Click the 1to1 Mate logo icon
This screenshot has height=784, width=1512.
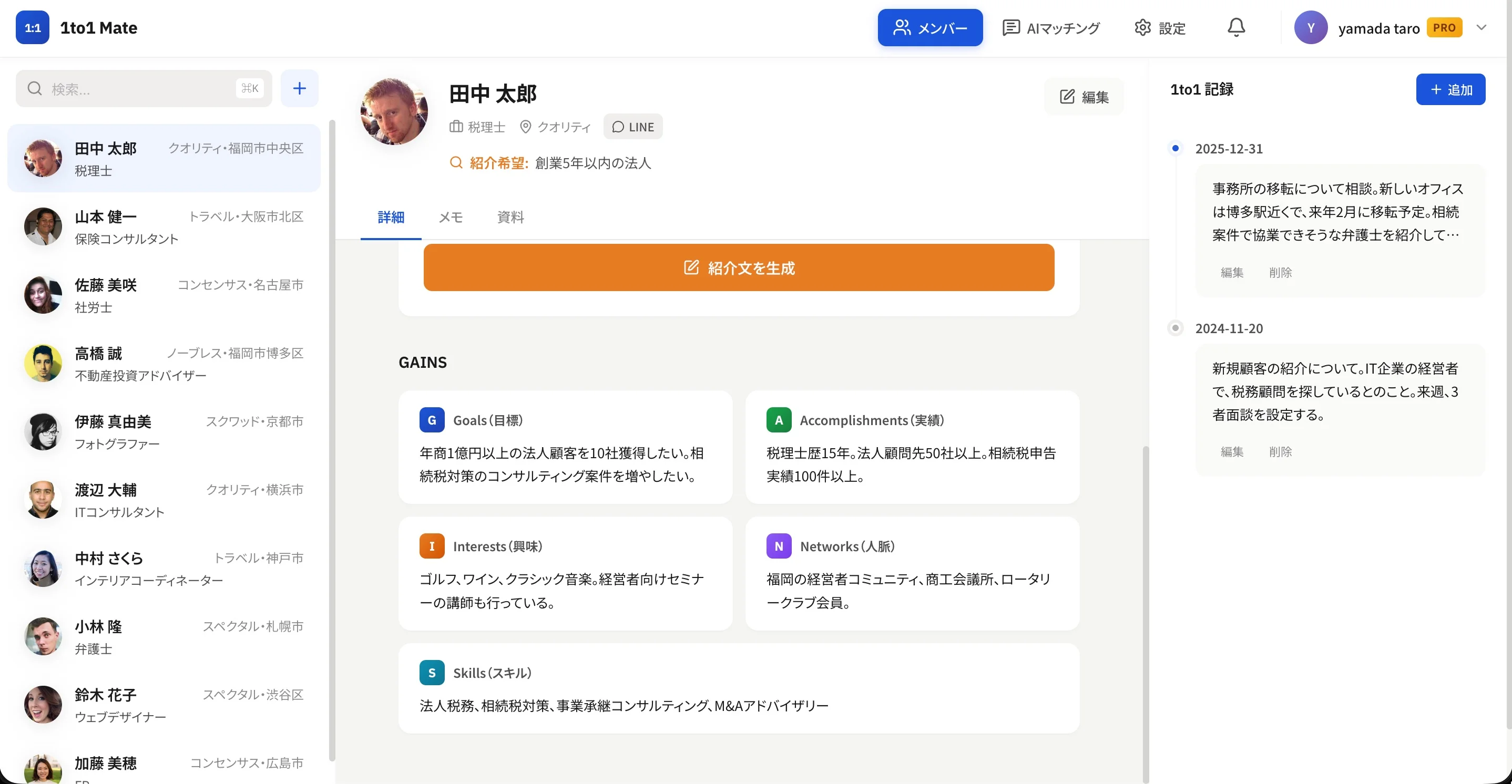point(32,27)
